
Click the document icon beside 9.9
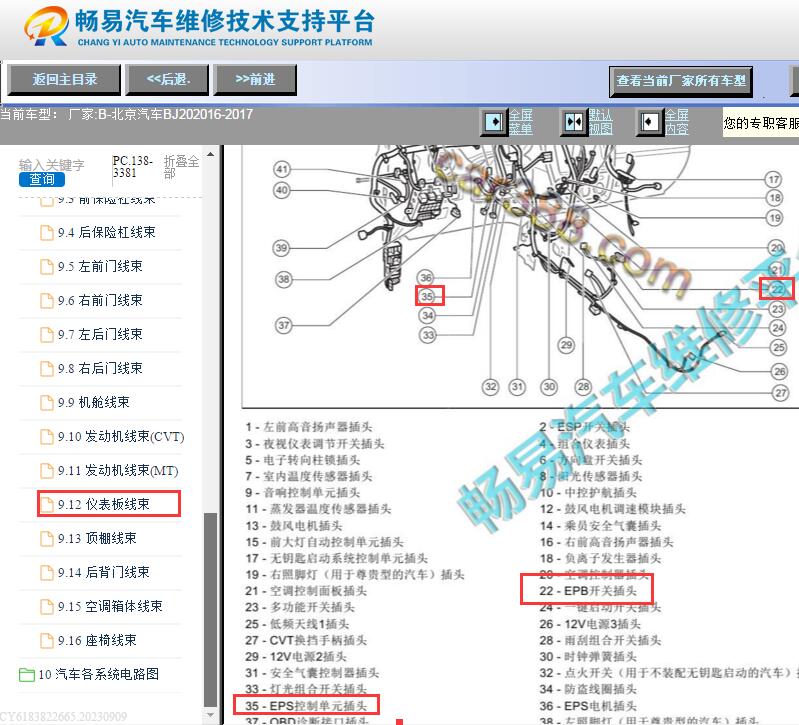[47, 403]
